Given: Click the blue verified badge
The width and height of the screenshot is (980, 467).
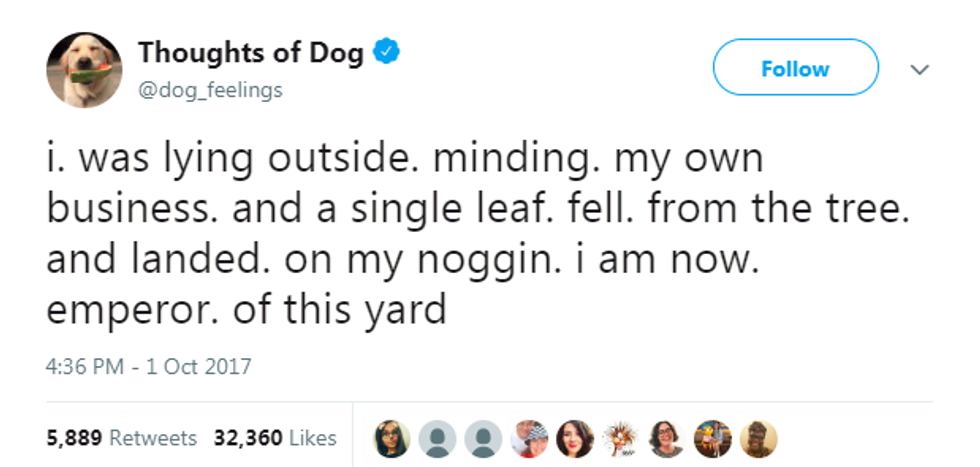Looking at the screenshot, I should [385, 52].
